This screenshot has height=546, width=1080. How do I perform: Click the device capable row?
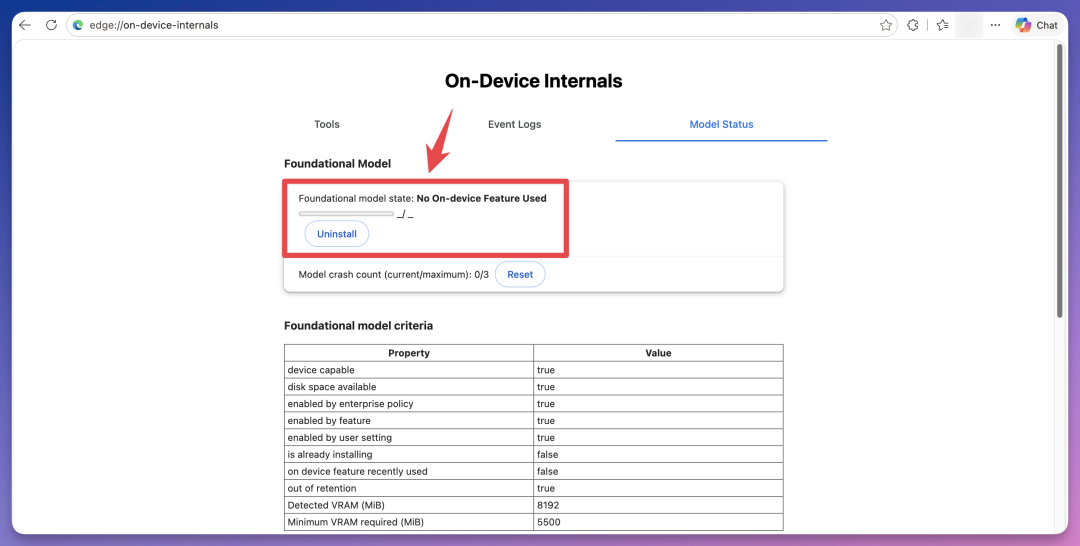tap(534, 370)
